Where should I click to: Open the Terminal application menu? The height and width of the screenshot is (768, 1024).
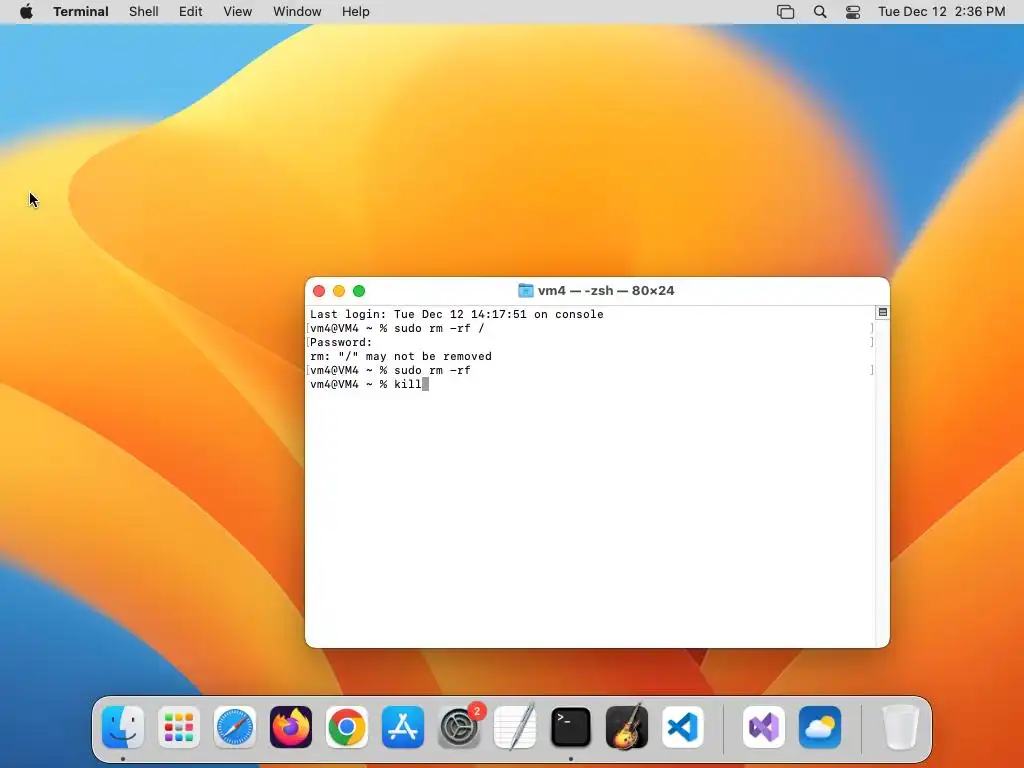(81, 12)
